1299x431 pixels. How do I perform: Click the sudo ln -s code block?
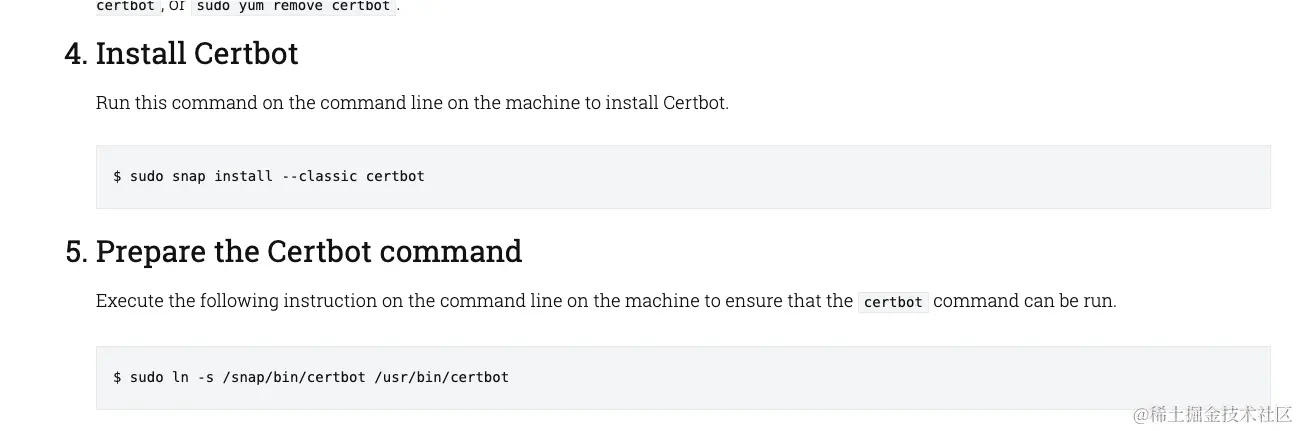click(x=683, y=377)
